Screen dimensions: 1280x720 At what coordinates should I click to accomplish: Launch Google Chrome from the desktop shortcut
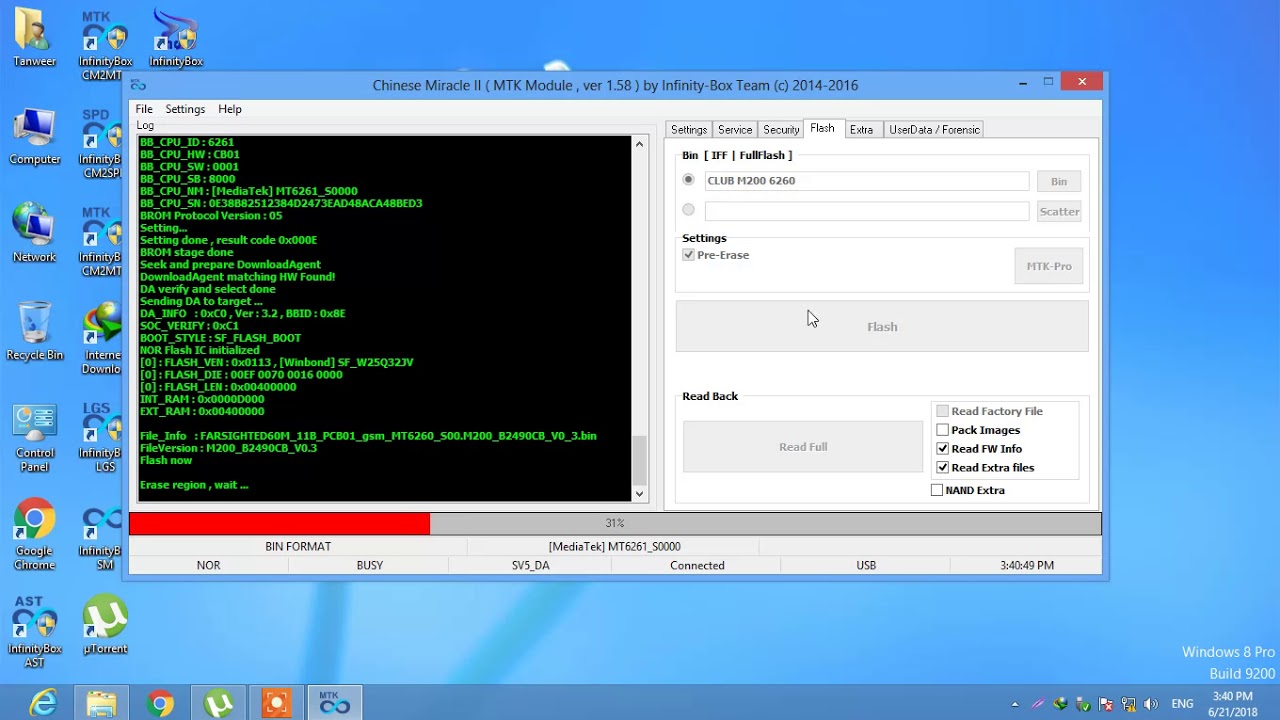coord(34,535)
